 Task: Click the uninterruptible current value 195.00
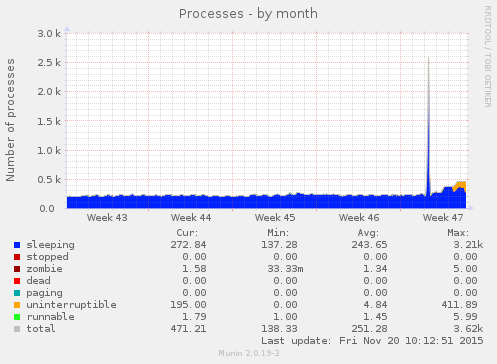[188, 305]
